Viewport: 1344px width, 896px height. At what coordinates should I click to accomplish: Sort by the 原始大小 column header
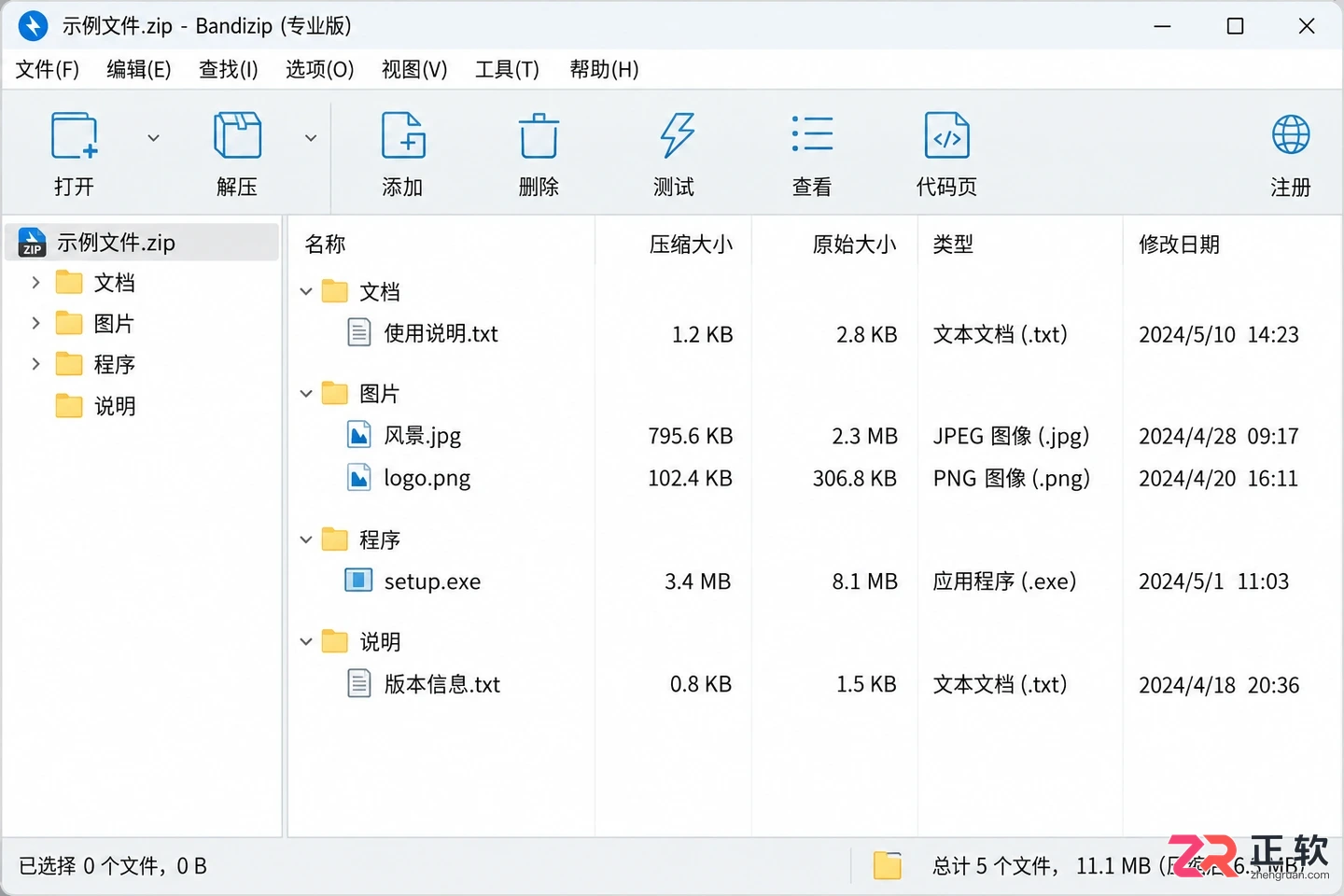point(854,245)
